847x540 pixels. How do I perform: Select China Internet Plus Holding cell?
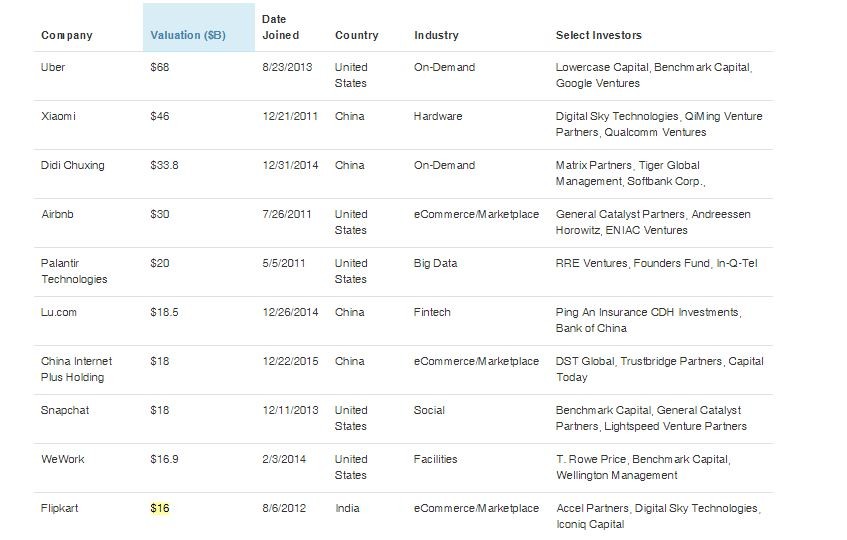(76, 369)
